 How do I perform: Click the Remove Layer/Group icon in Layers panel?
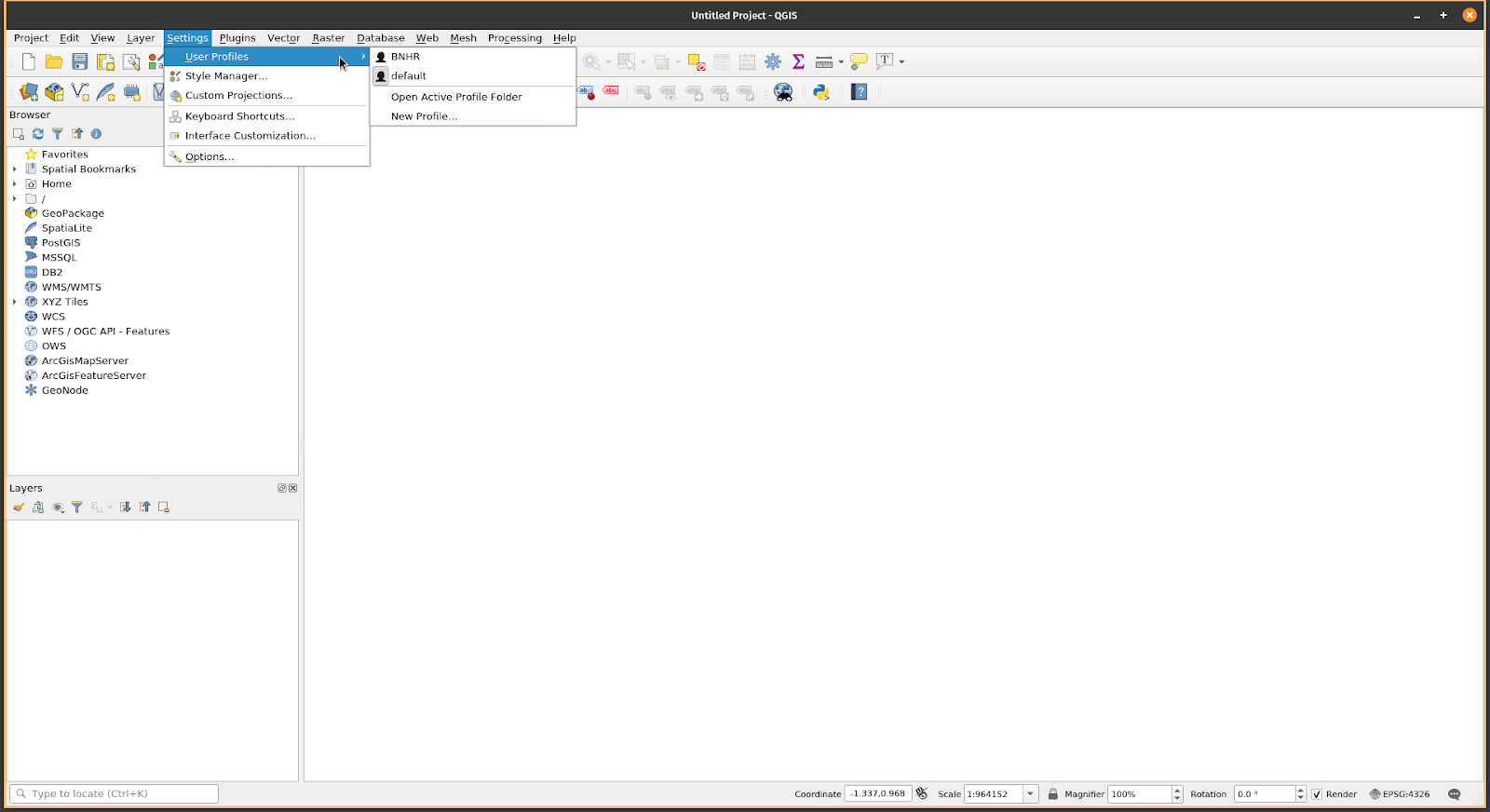coord(164,507)
